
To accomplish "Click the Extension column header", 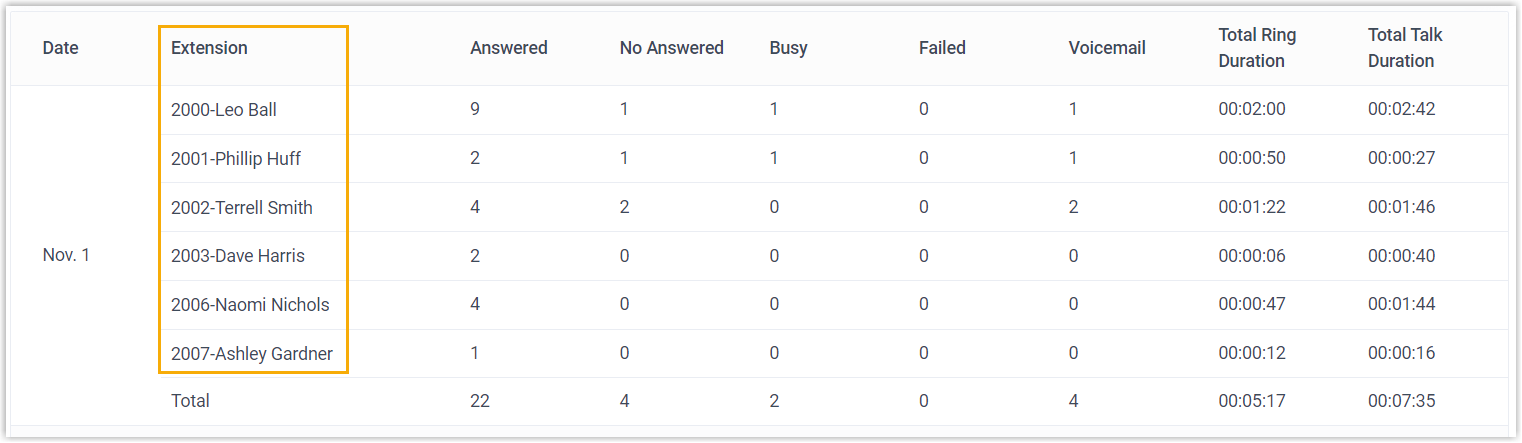I will pos(209,48).
